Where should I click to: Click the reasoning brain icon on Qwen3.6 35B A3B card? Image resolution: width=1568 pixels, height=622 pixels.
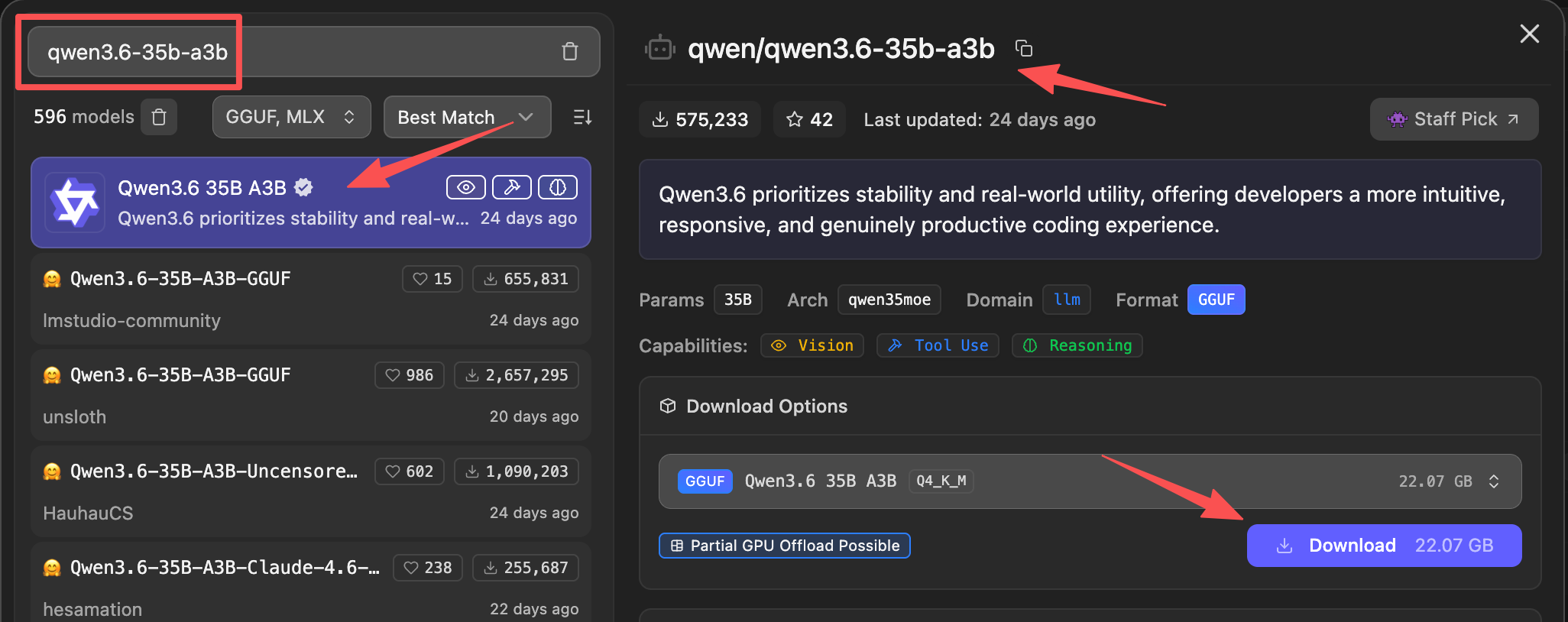(x=558, y=187)
